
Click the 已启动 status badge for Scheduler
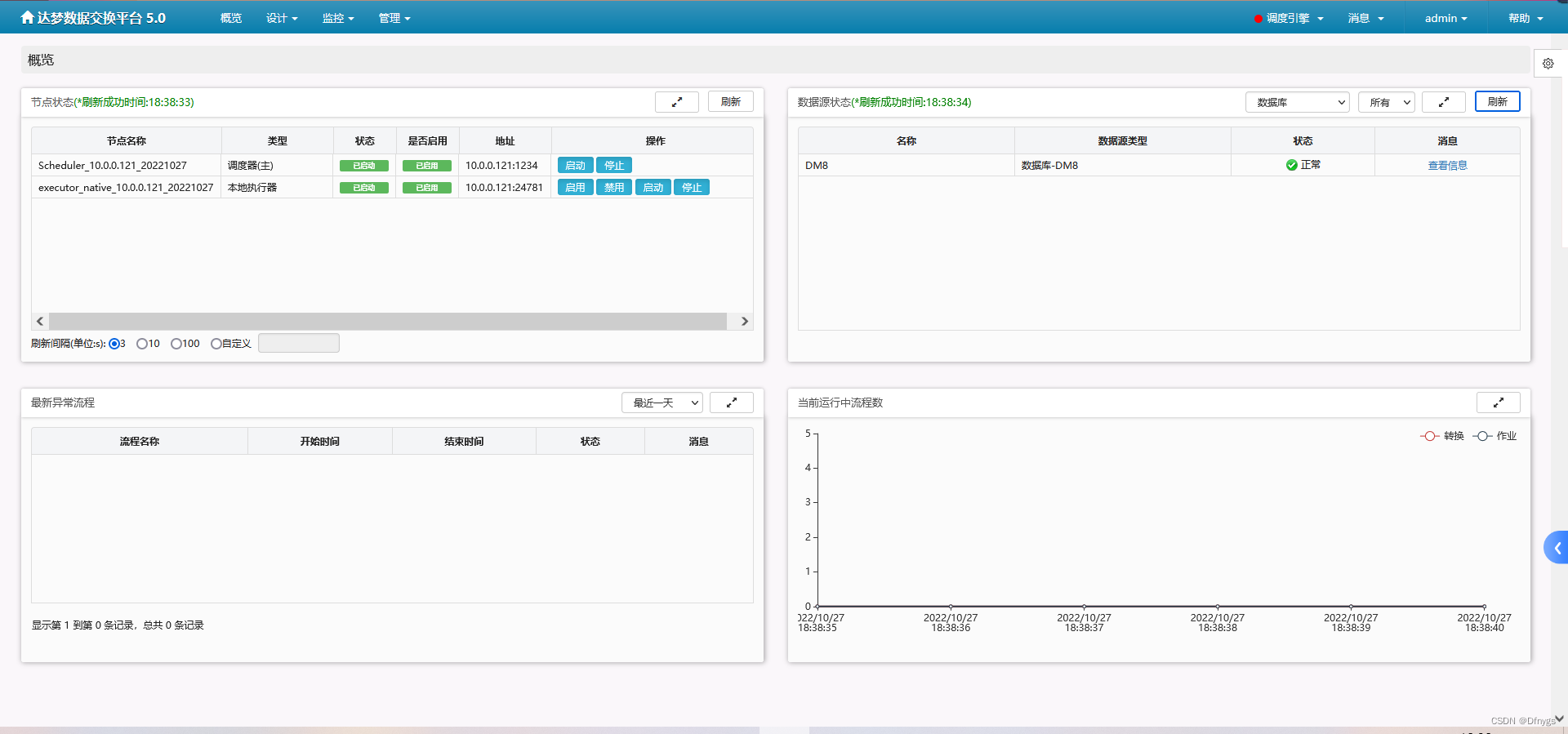click(x=364, y=166)
